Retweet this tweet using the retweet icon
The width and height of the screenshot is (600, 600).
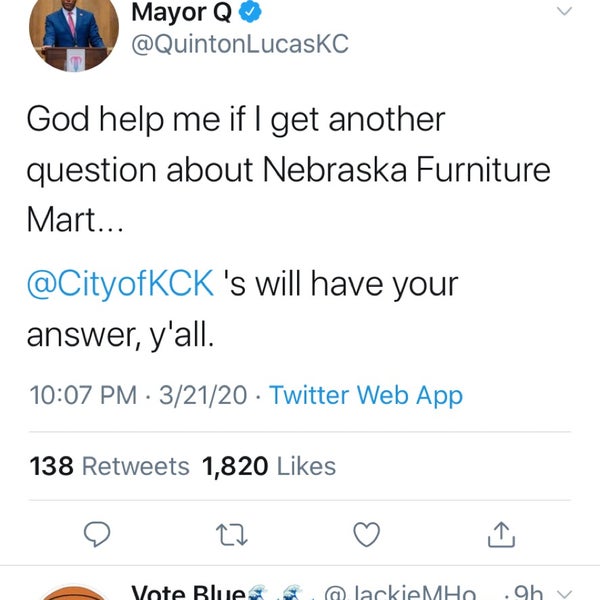click(232, 535)
